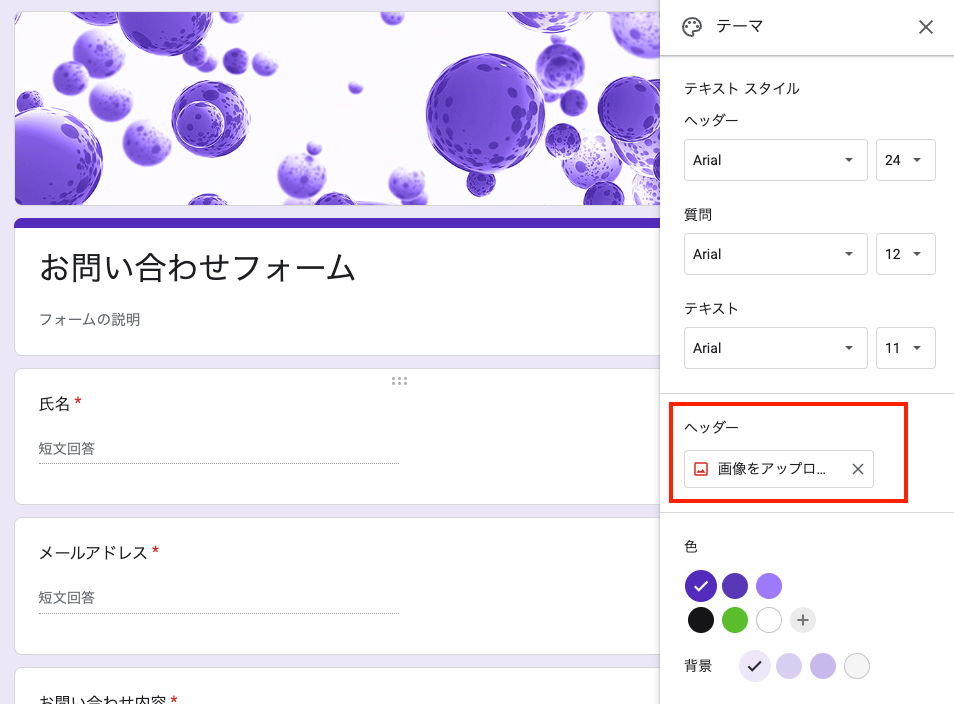Close the テーマ panel
The height and width of the screenshot is (704, 954).
point(926,27)
